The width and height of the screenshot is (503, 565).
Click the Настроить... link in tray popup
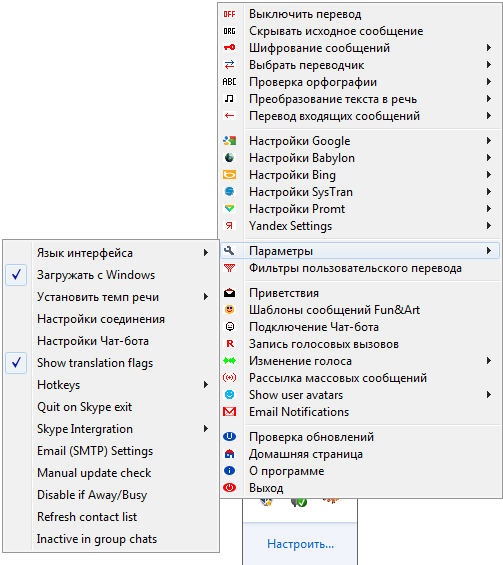pyautogui.click(x=301, y=544)
